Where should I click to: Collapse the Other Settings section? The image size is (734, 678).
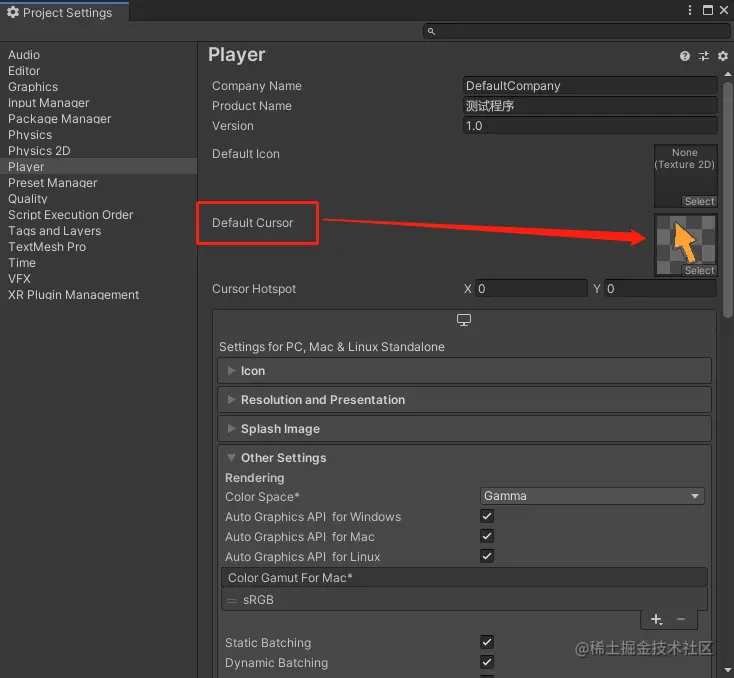point(464,457)
